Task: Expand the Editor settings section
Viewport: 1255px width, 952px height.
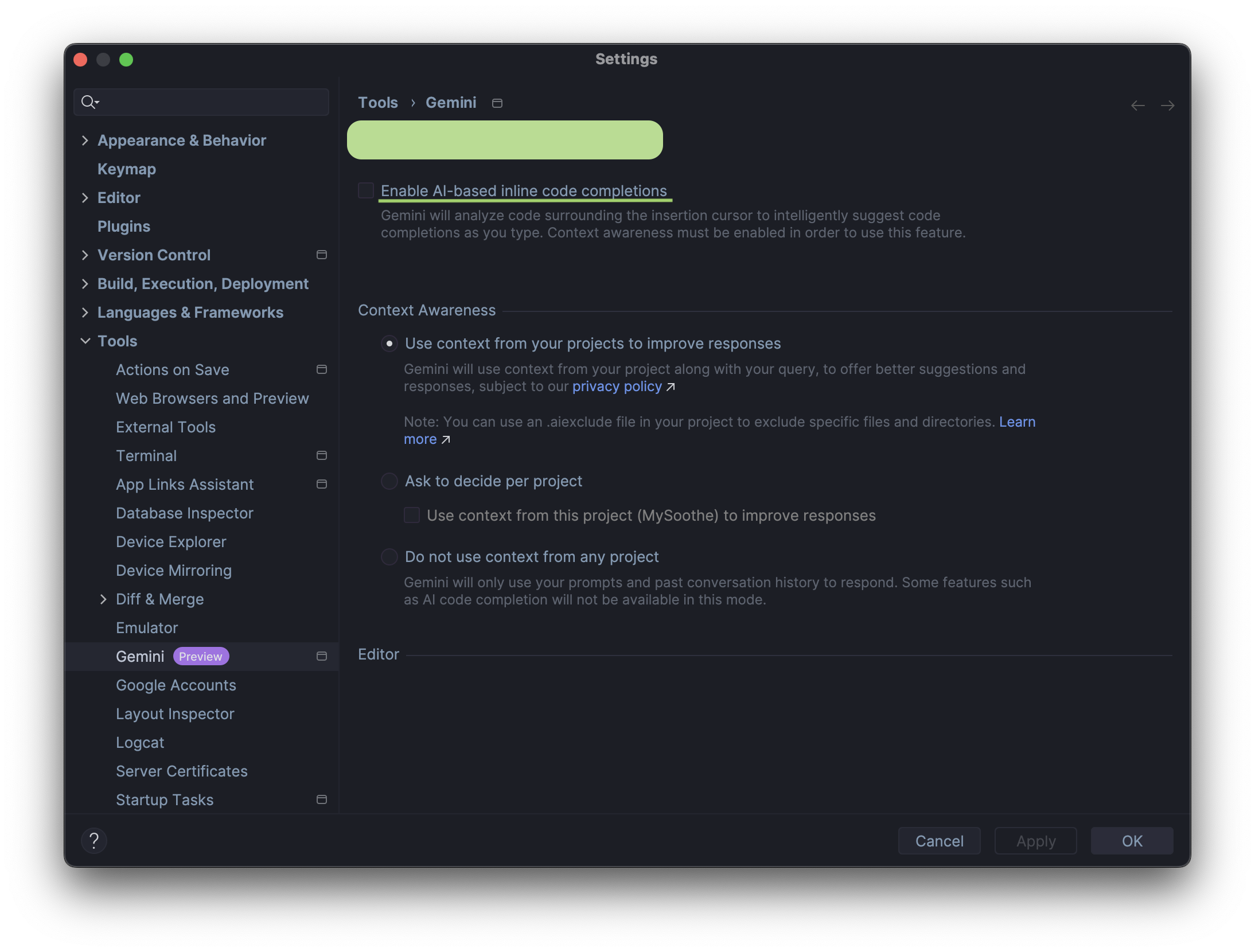Action: [85, 198]
